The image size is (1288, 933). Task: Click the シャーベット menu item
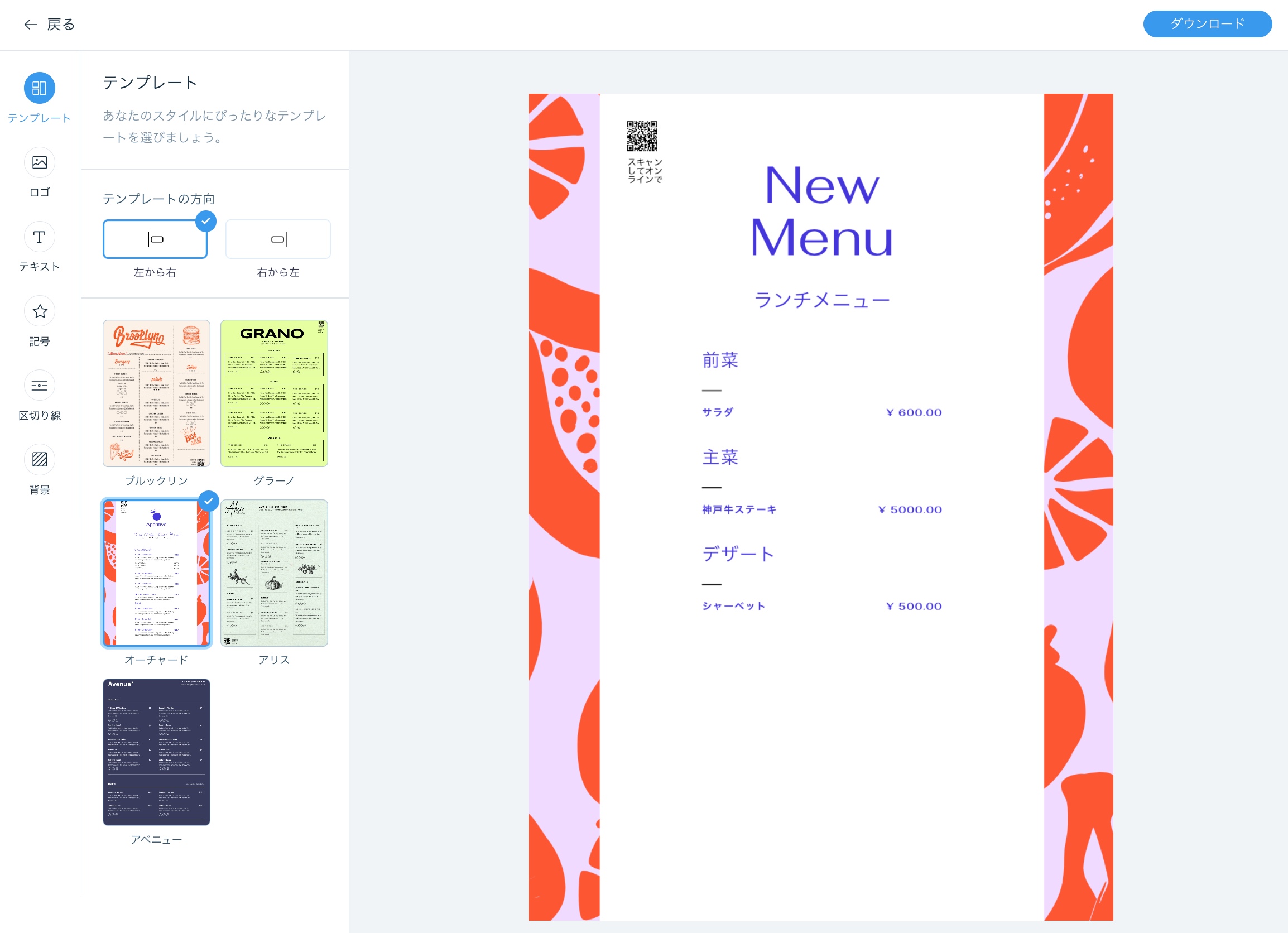tap(733, 606)
